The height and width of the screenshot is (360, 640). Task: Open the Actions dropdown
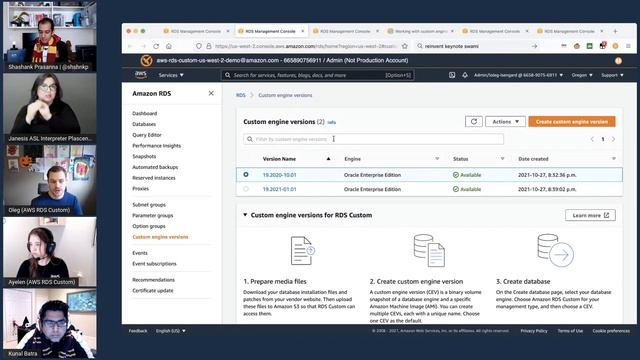point(505,122)
